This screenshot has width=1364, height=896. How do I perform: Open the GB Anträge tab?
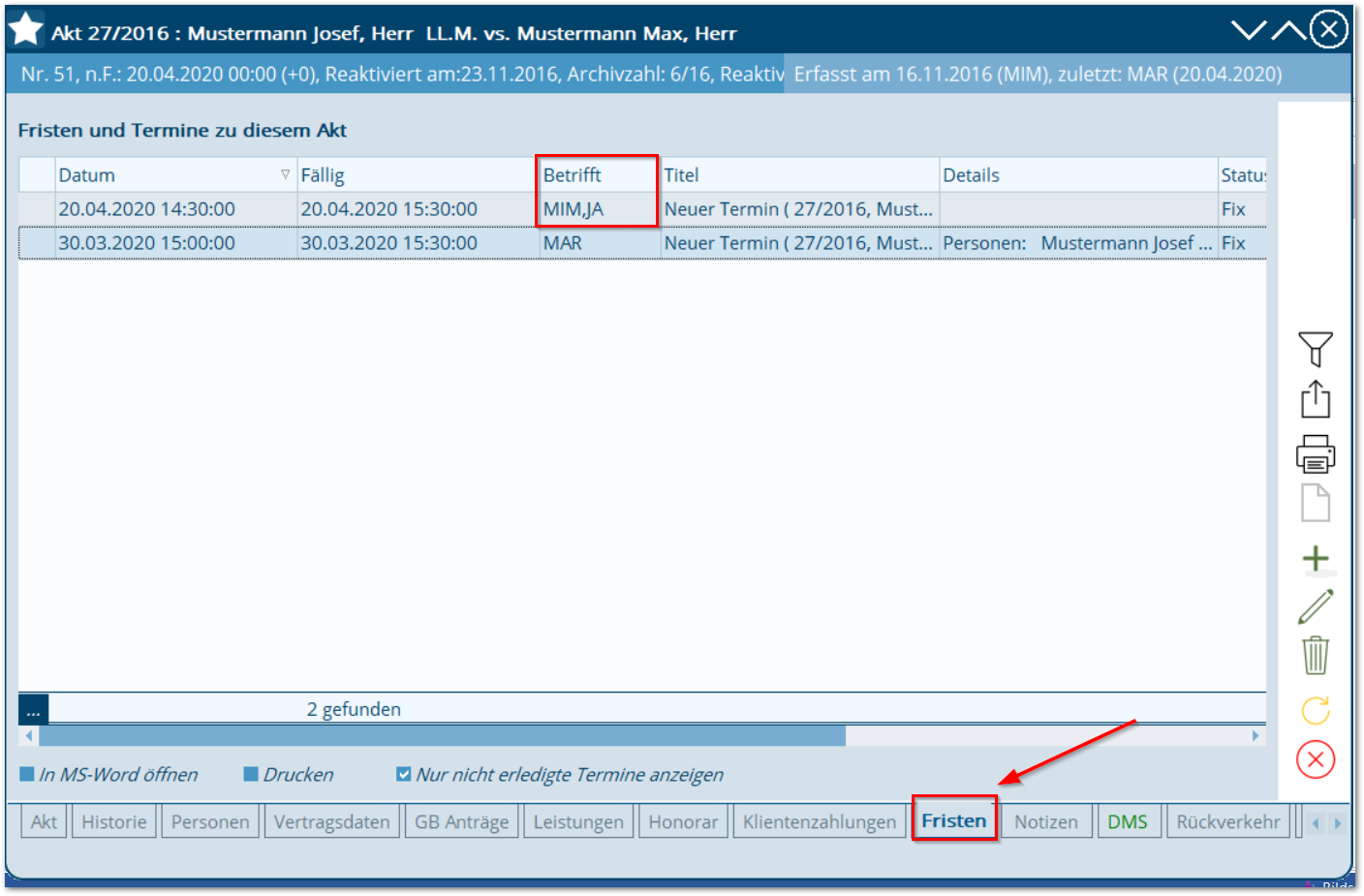click(x=461, y=821)
